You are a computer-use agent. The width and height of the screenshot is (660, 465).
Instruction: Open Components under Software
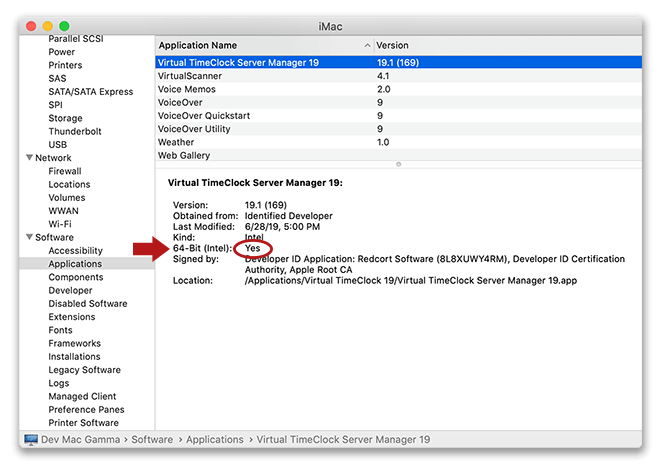(76, 277)
